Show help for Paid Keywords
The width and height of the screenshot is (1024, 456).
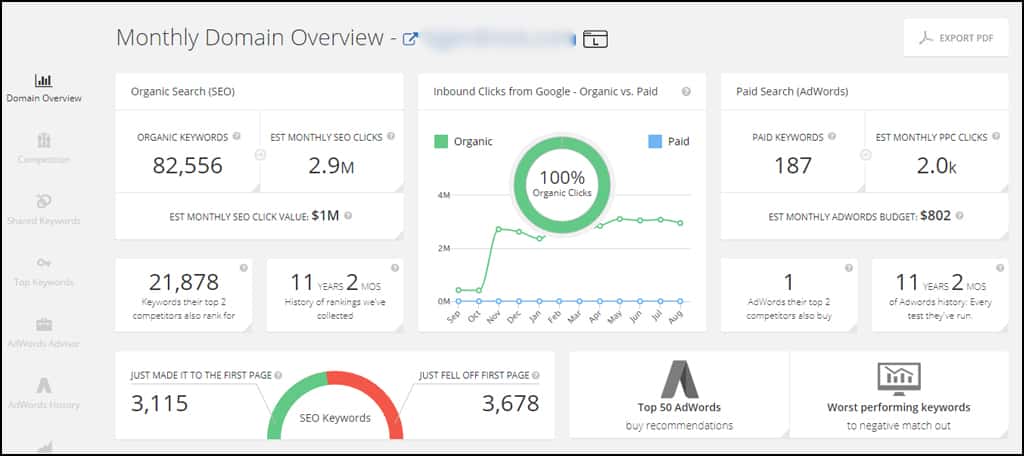(832, 137)
